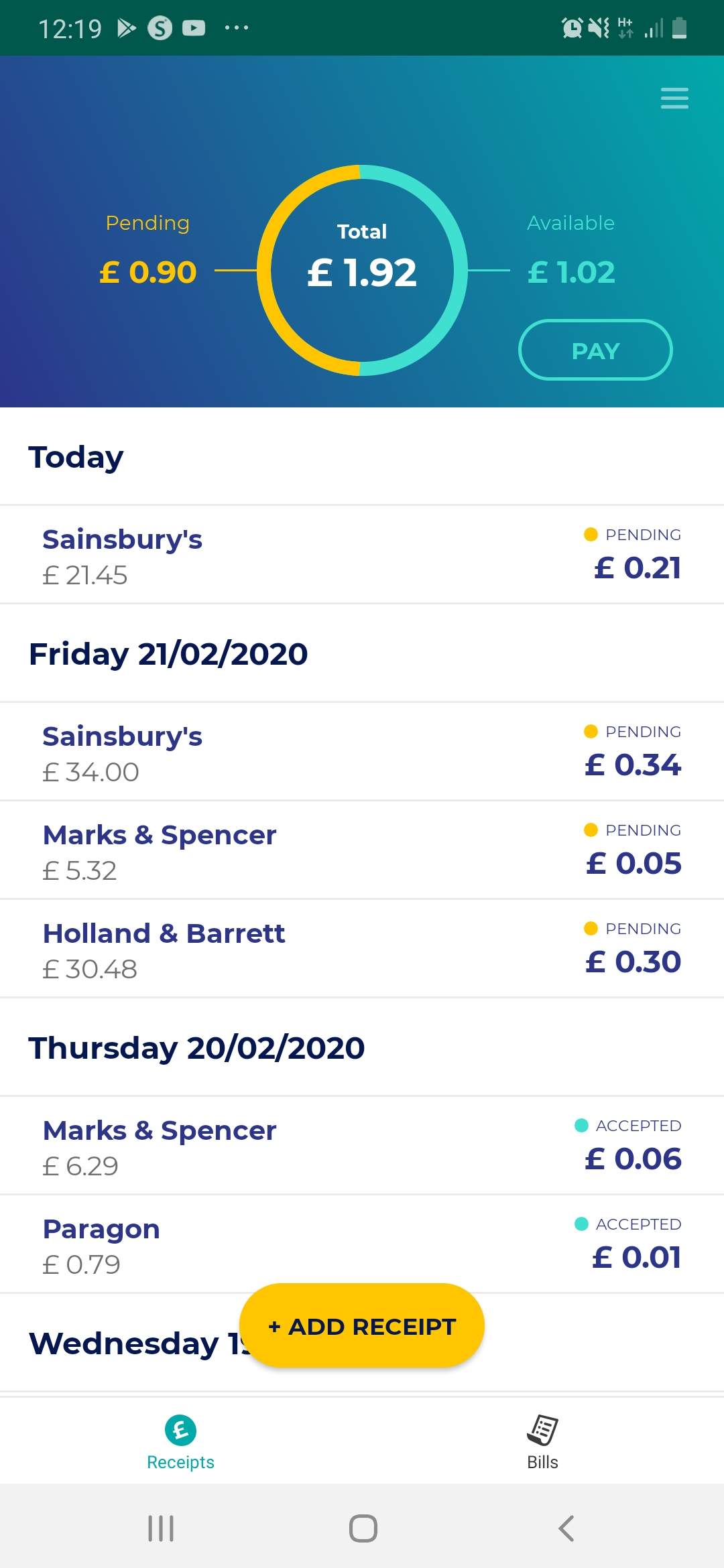Open the recent apps button

161,1528
